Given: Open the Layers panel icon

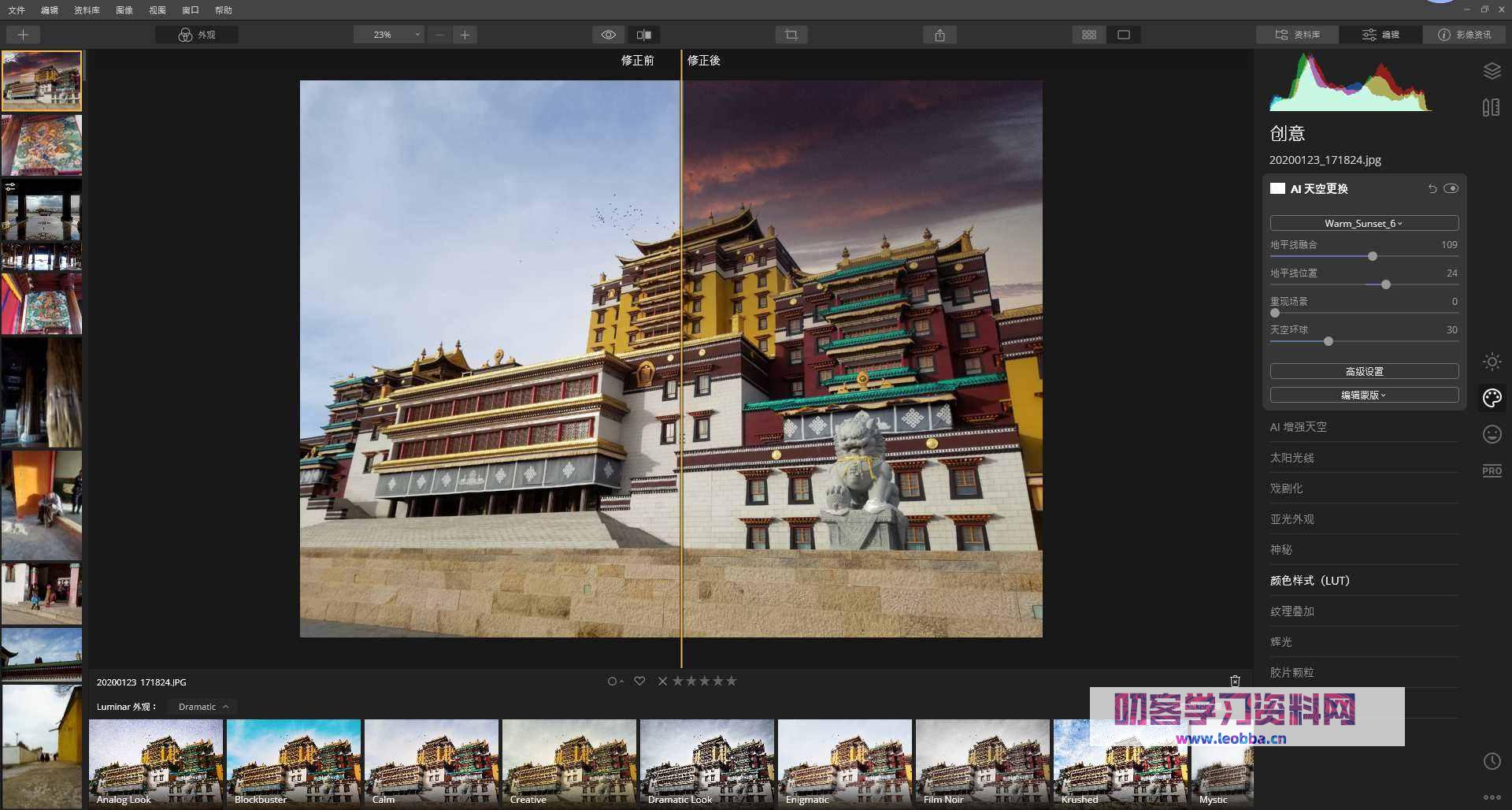Looking at the screenshot, I should coord(1492,71).
